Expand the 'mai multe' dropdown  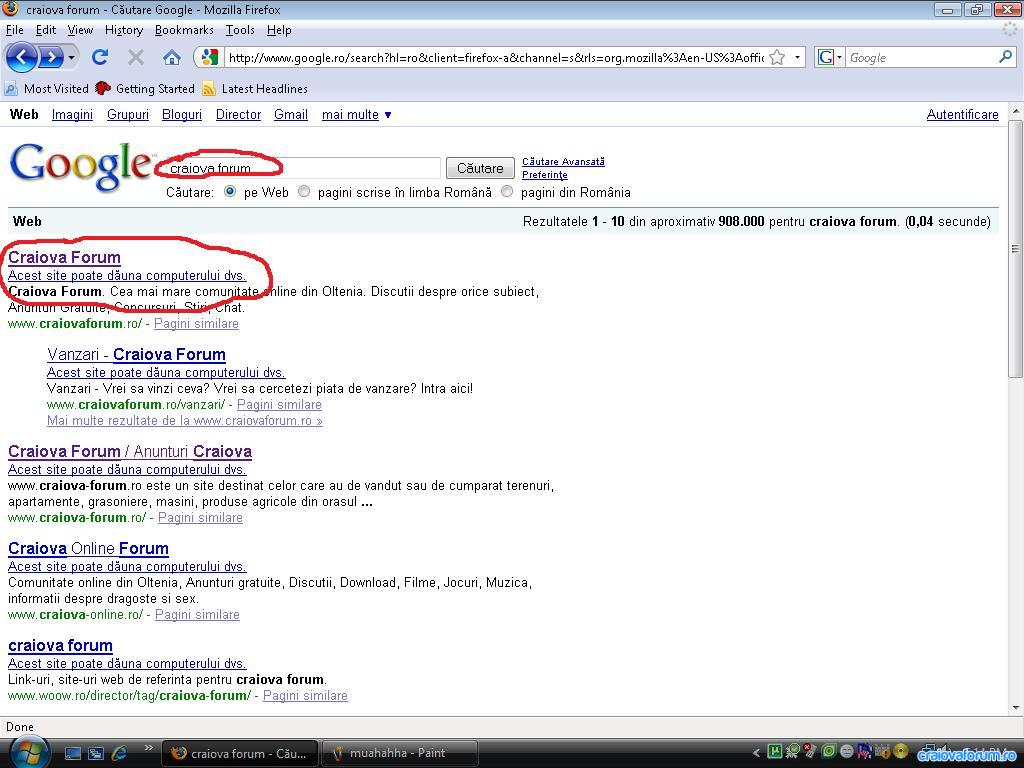pos(356,114)
